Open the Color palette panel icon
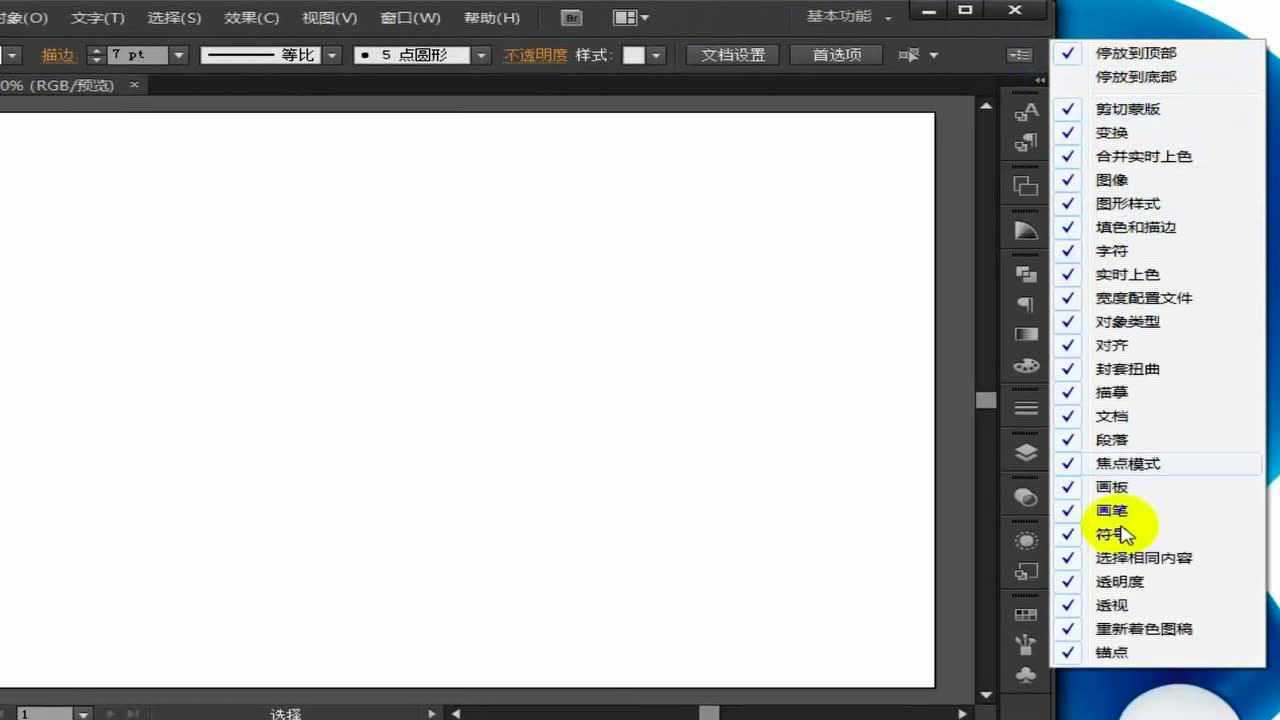Screen dimensions: 1280x720 (1026, 366)
